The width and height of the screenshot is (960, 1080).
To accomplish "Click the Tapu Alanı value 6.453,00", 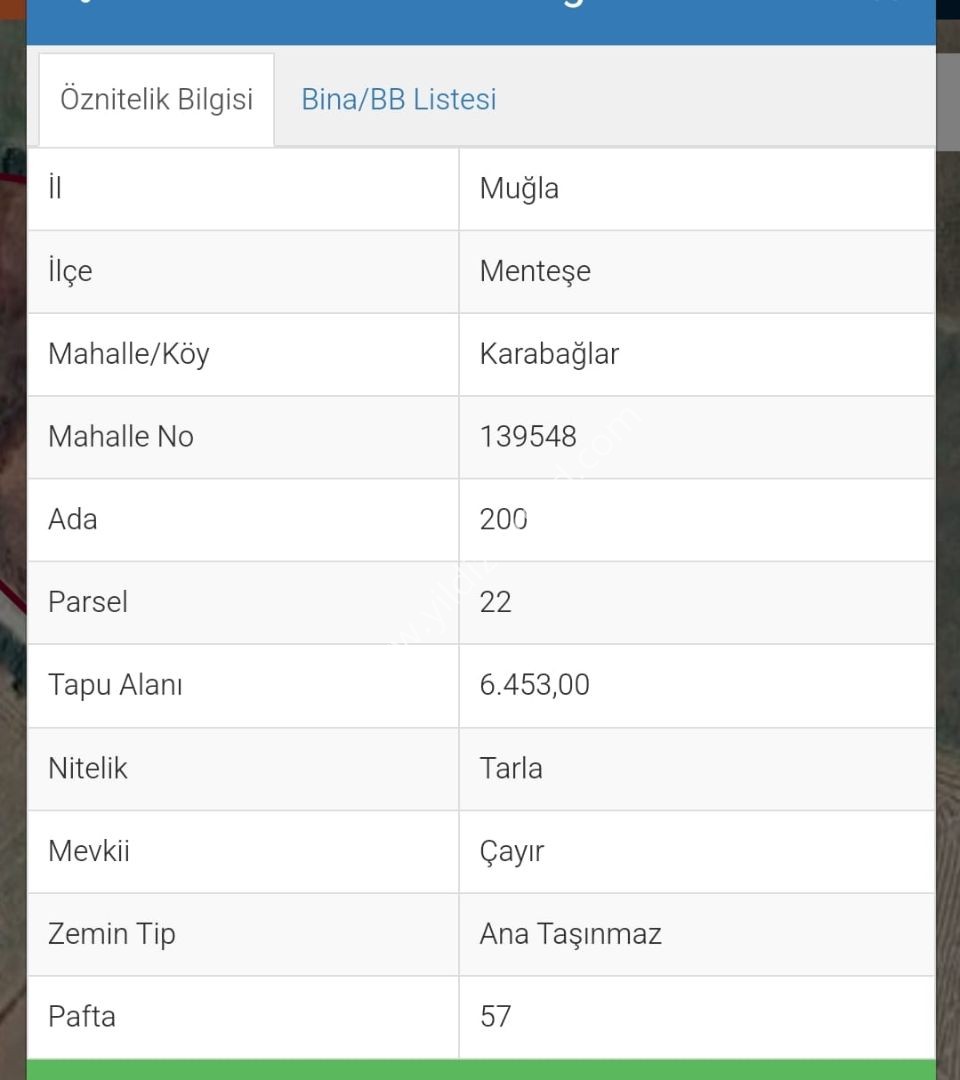I will [534, 685].
